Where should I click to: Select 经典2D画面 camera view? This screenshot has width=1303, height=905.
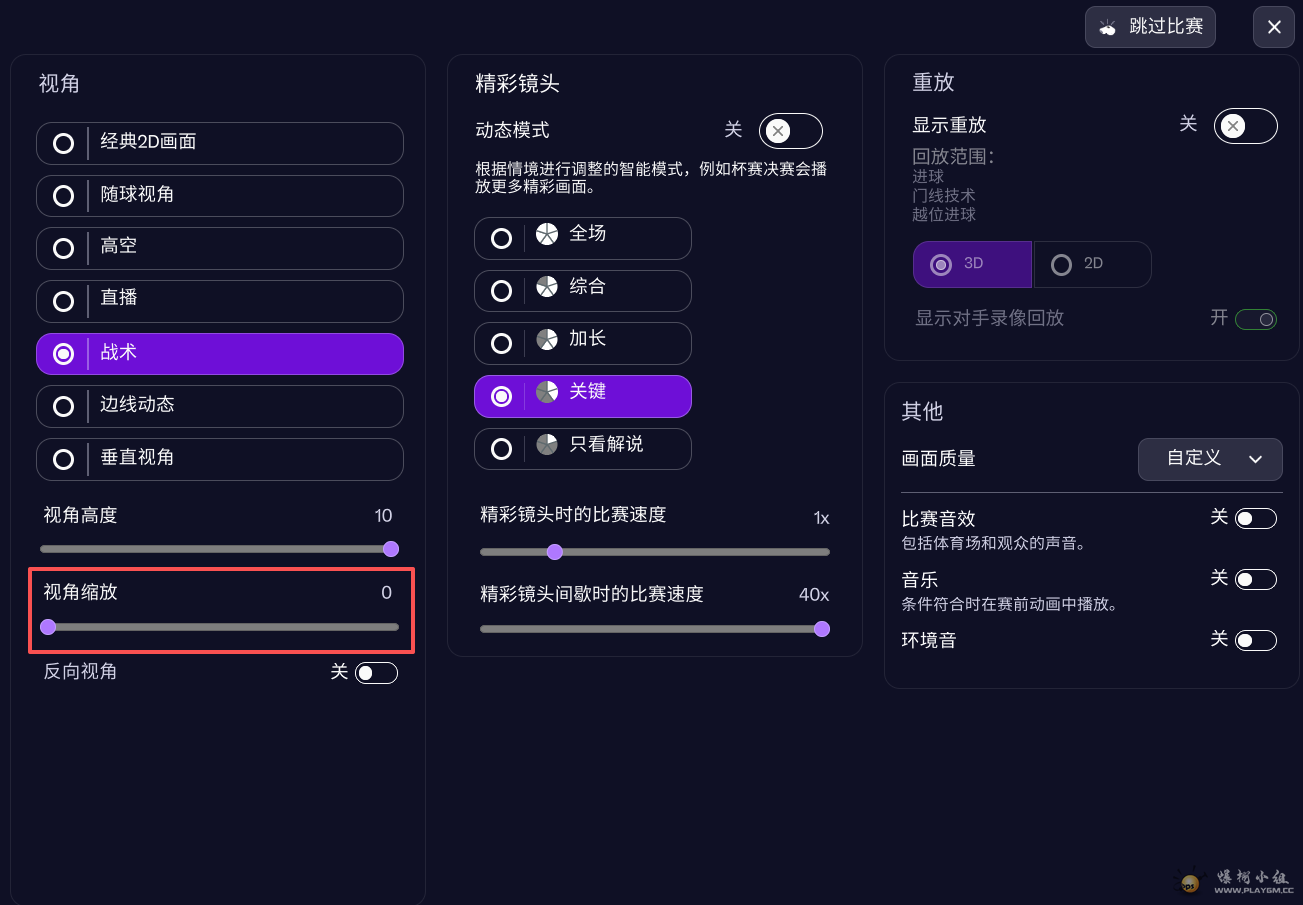coord(219,143)
